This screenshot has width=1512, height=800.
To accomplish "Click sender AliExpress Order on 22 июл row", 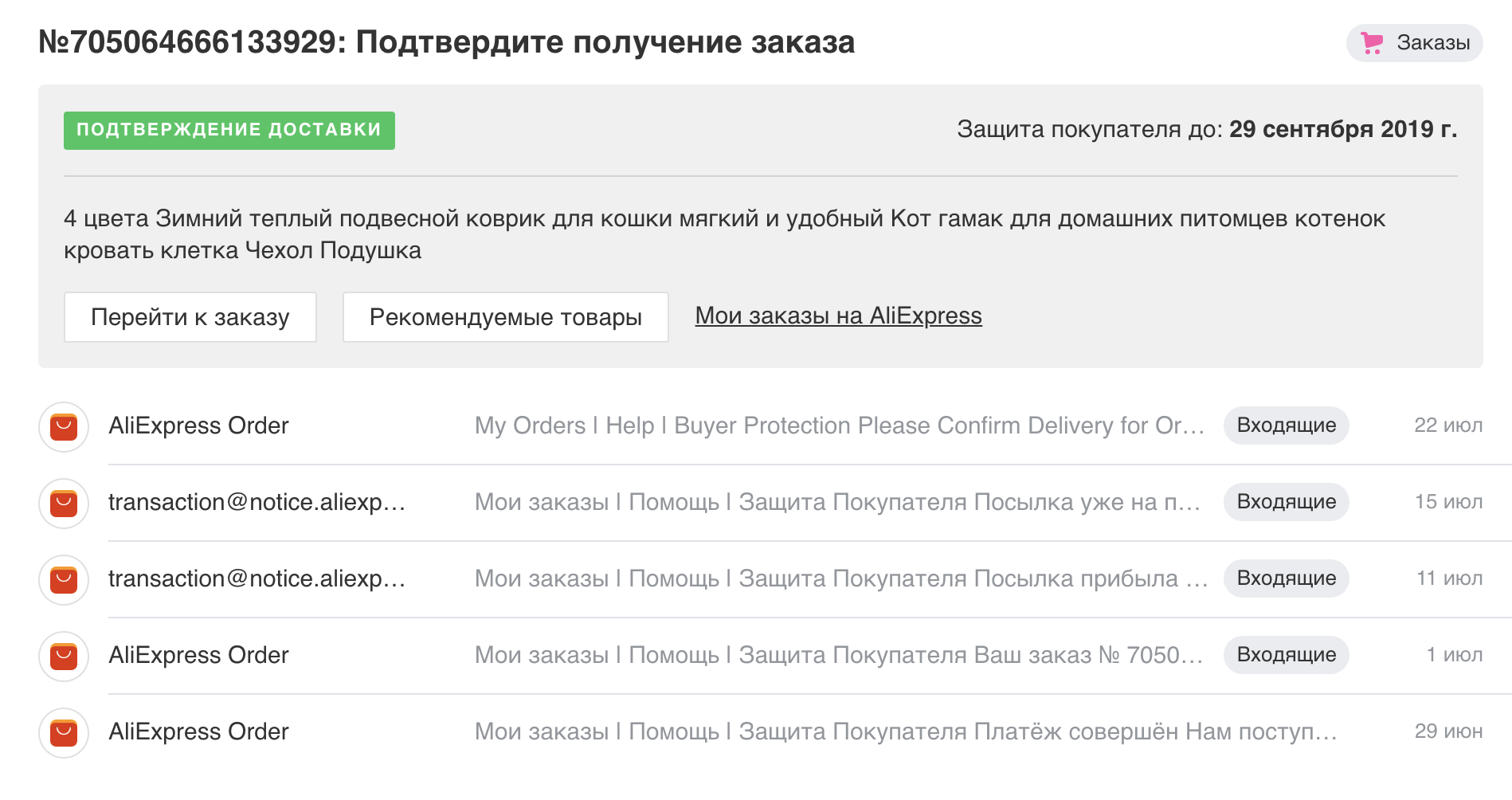I will [x=198, y=425].
